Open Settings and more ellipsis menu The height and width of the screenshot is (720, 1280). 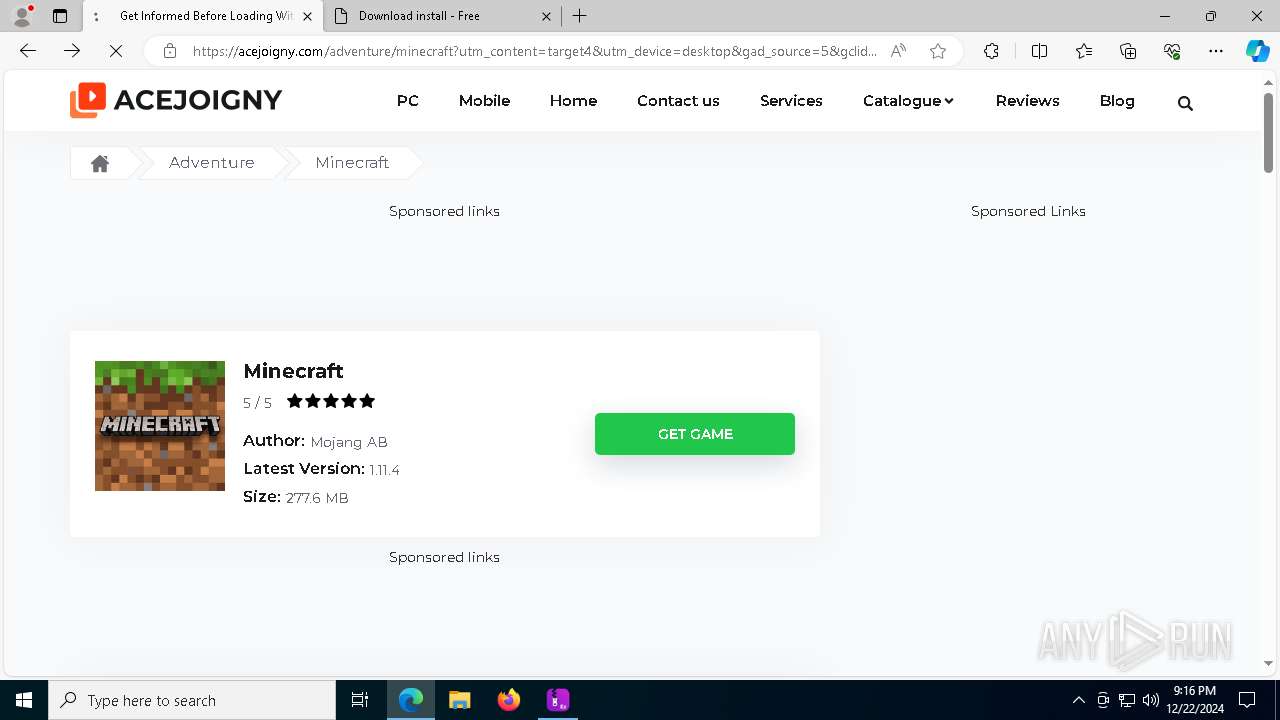tap(1216, 51)
